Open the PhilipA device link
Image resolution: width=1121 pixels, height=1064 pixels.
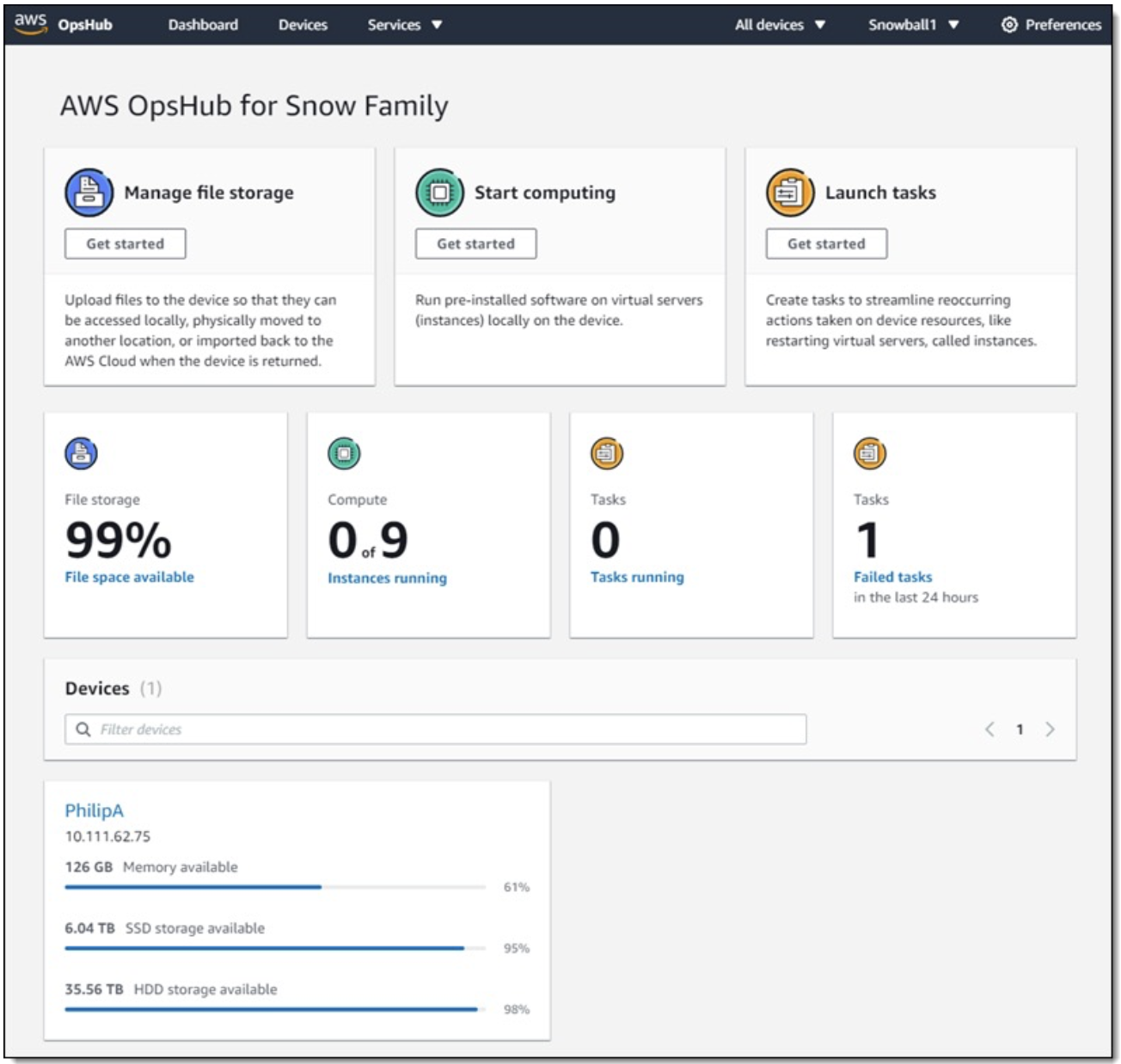tap(95, 810)
